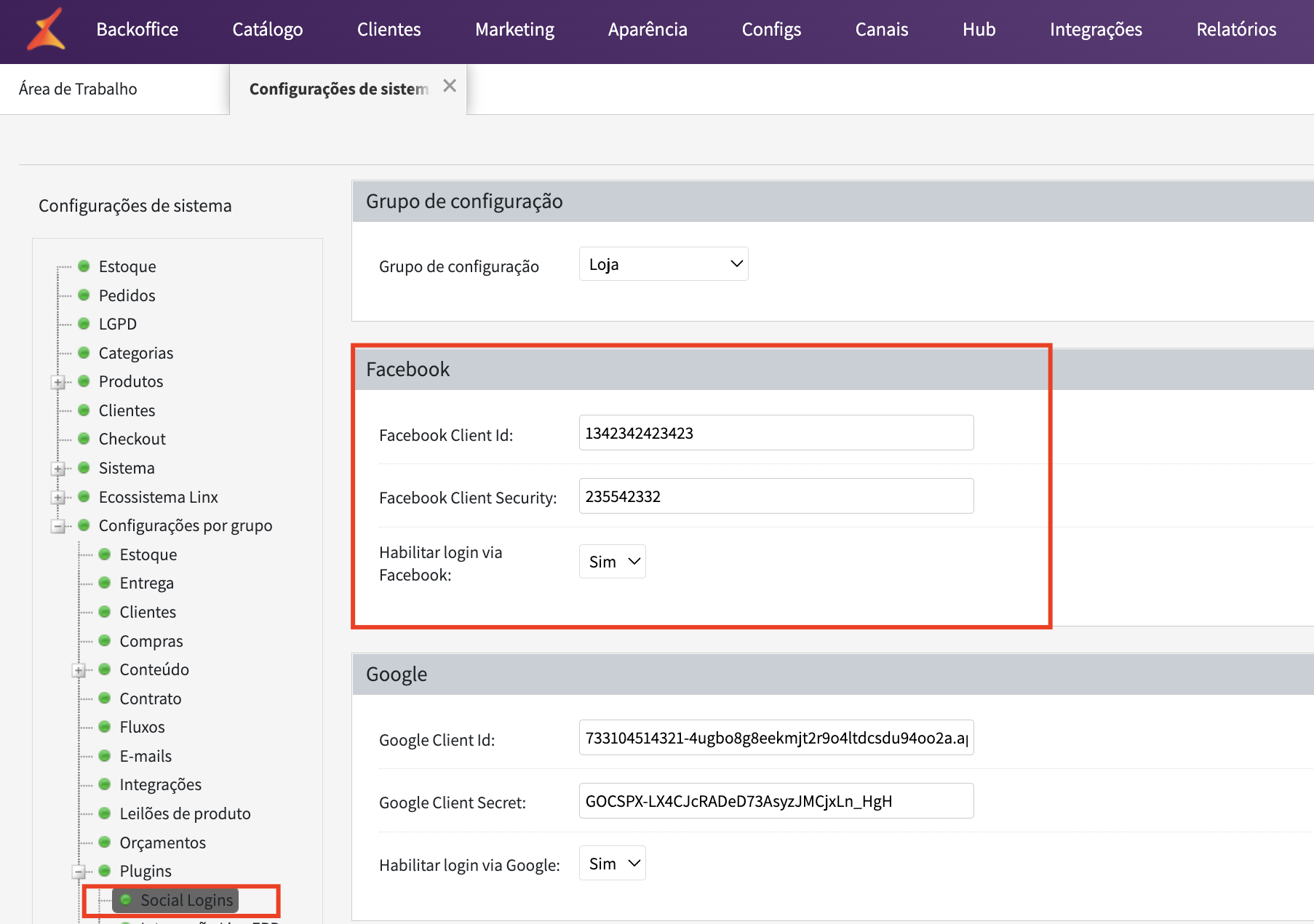Select Sistema in the tree
Screen dimensions: 1314x924
(x=127, y=468)
